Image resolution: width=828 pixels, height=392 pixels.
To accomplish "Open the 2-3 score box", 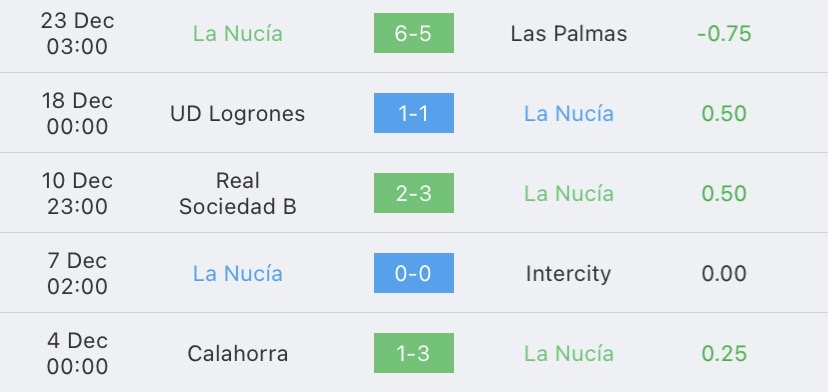I will click(413, 193).
